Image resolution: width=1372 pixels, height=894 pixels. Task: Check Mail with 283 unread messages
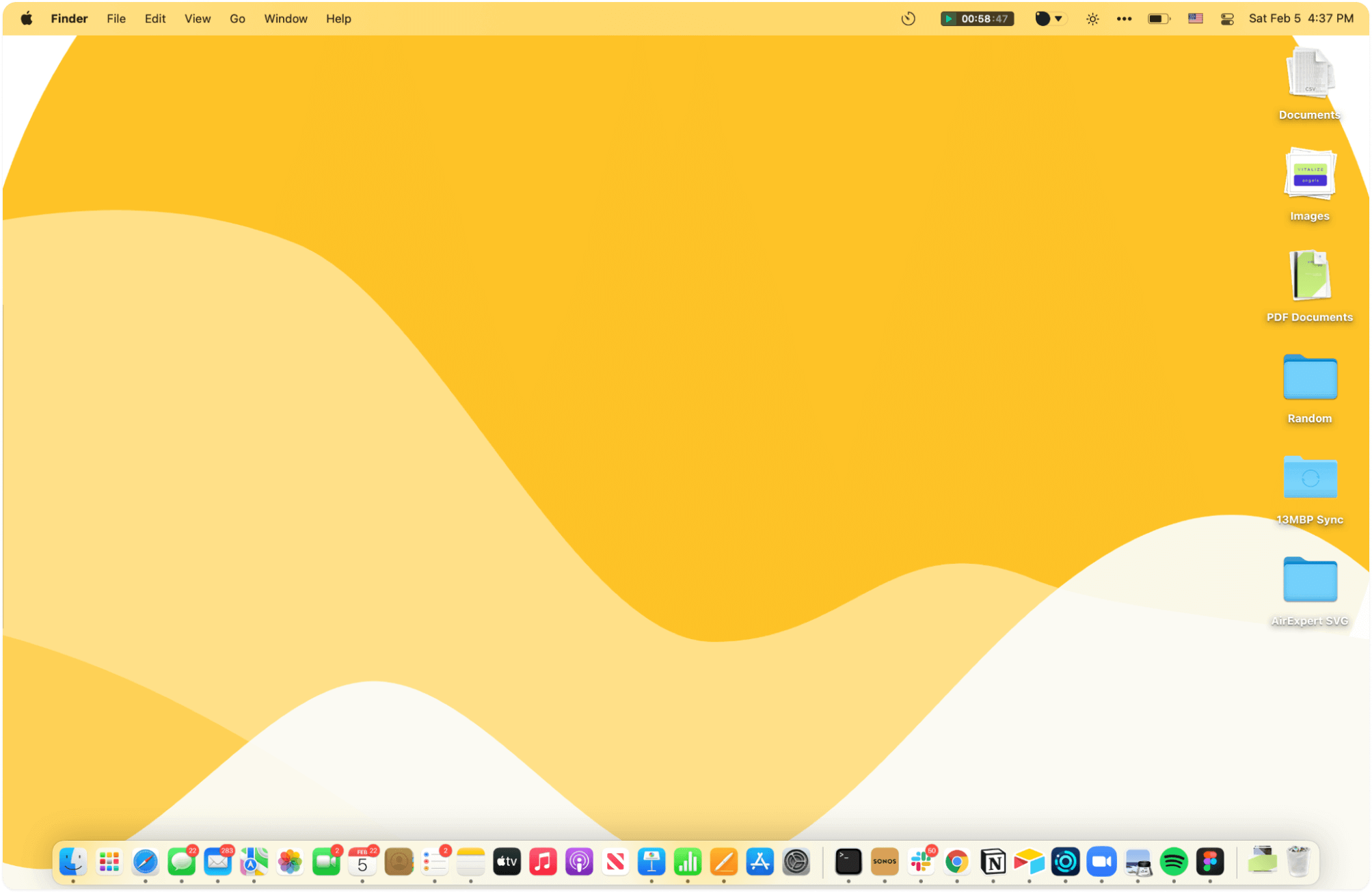point(217,862)
